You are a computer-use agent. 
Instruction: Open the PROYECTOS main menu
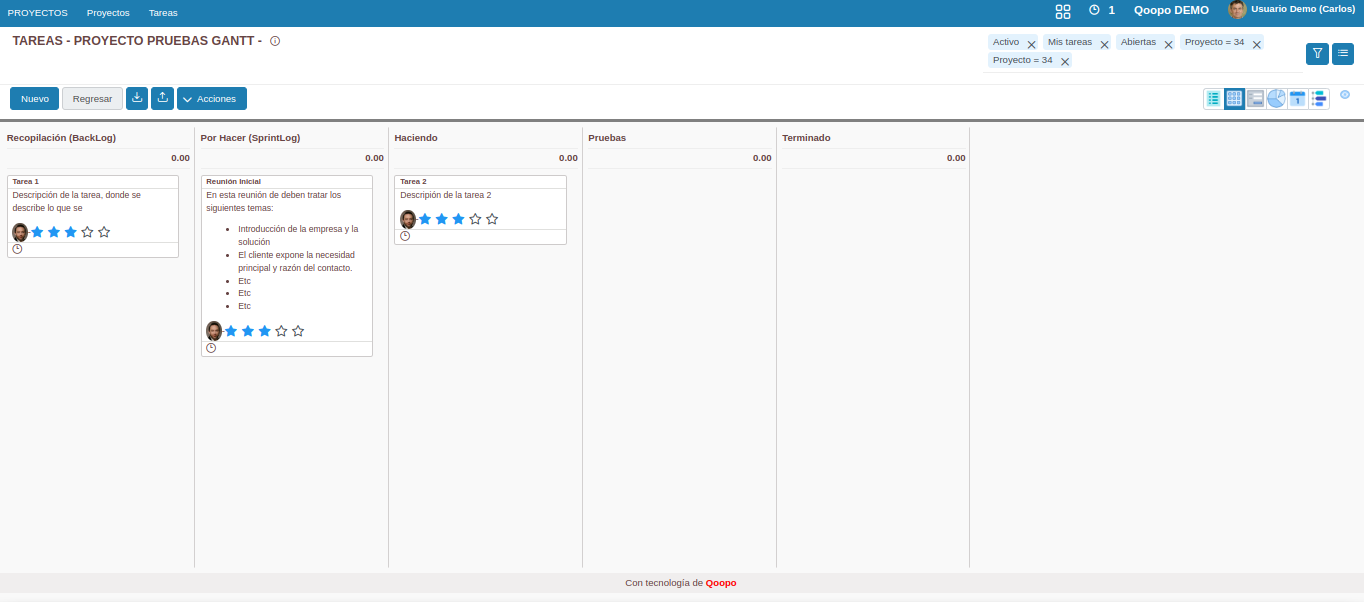pos(38,12)
